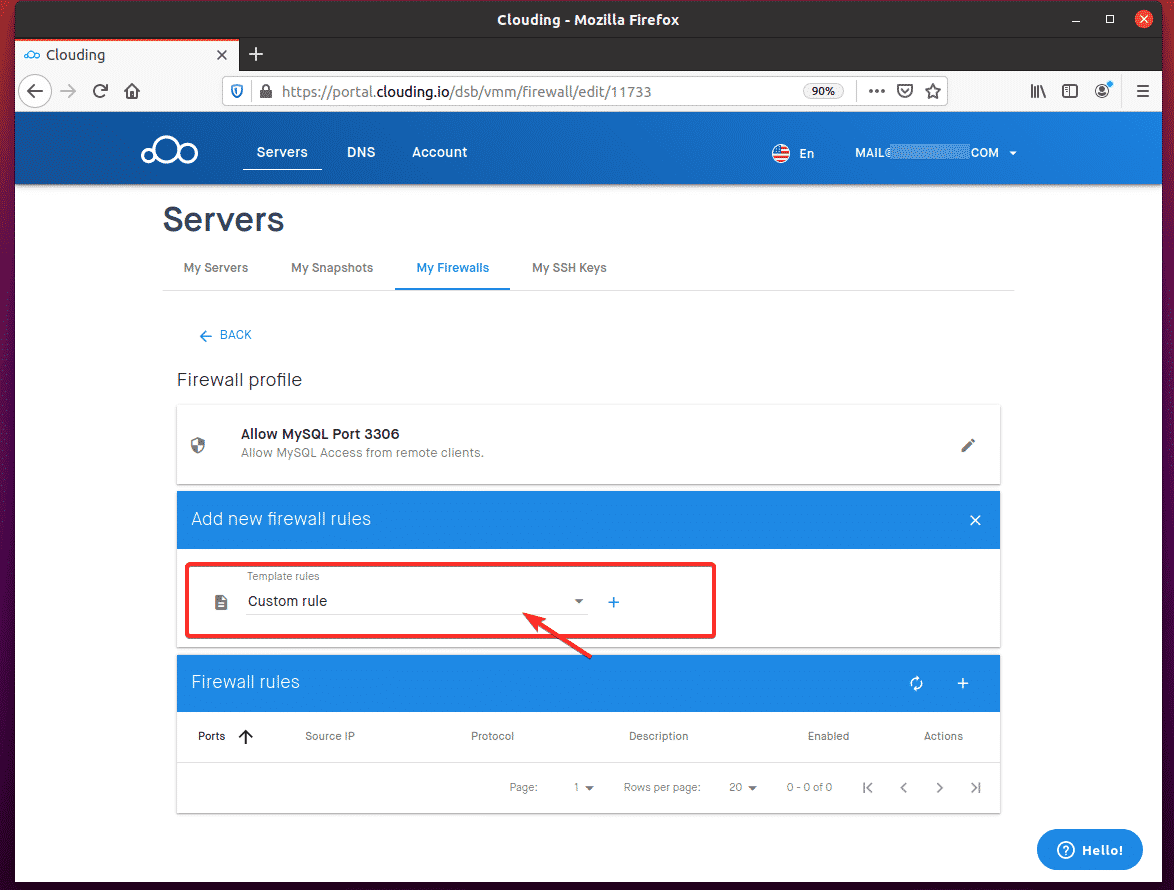Bookmark this page with the star icon
The width and height of the screenshot is (1174, 890).
point(933,91)
